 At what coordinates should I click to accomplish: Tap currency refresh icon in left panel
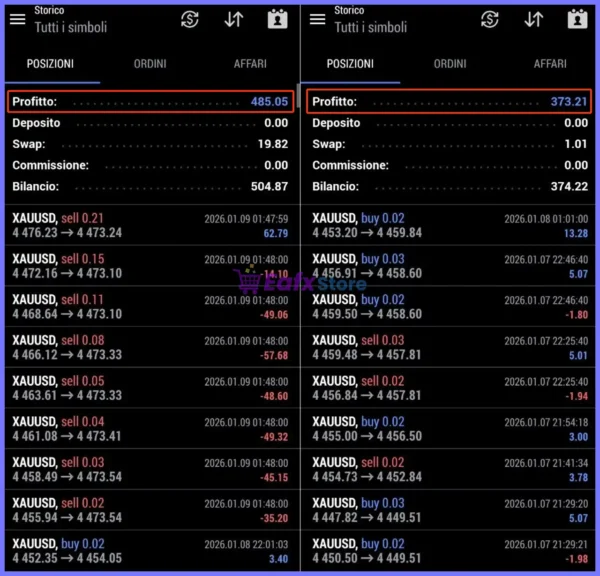(x=190, y=19)
